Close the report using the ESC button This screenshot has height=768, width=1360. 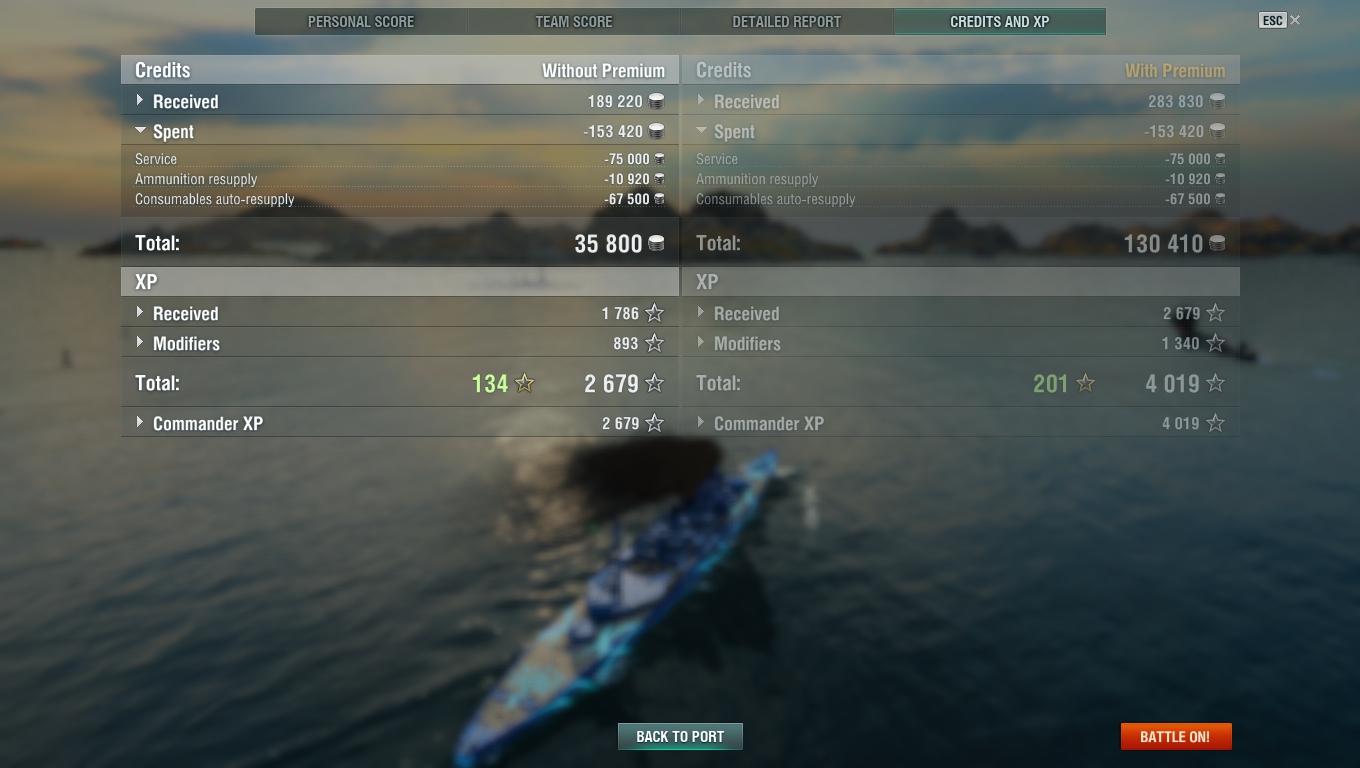[1272, 20]
